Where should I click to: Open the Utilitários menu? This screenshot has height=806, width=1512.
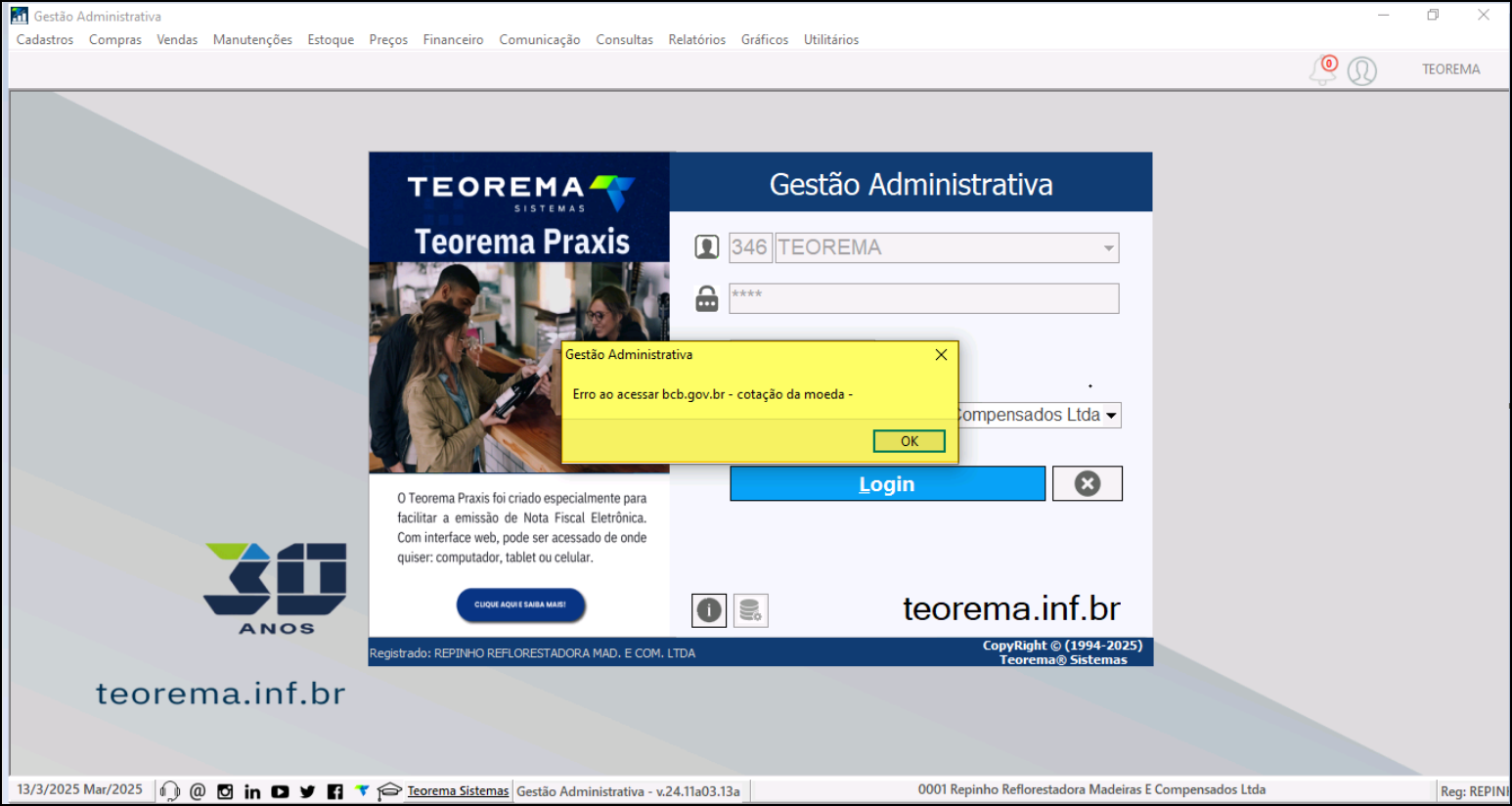coord(831,40)
